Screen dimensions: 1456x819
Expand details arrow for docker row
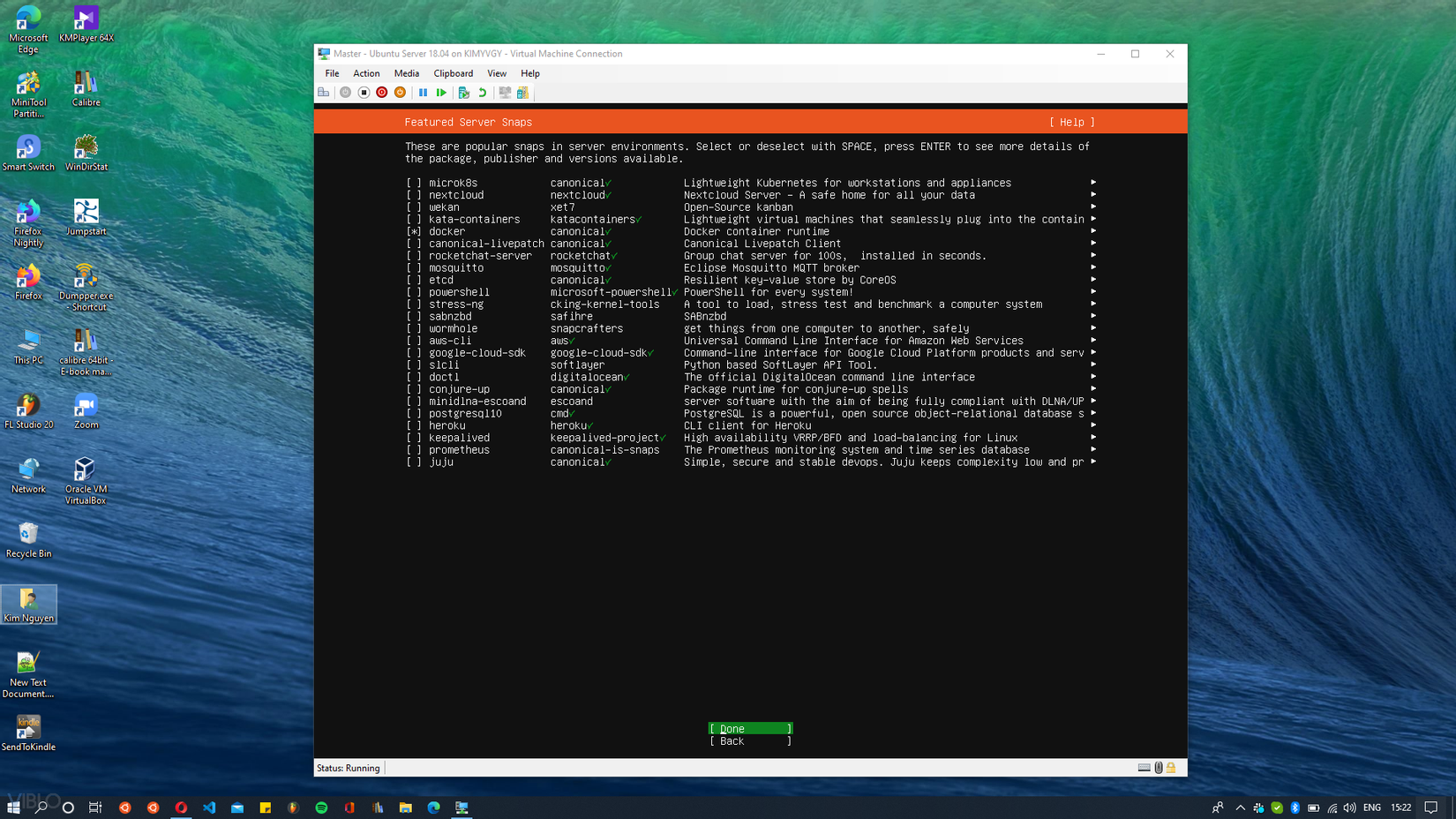1093,231
